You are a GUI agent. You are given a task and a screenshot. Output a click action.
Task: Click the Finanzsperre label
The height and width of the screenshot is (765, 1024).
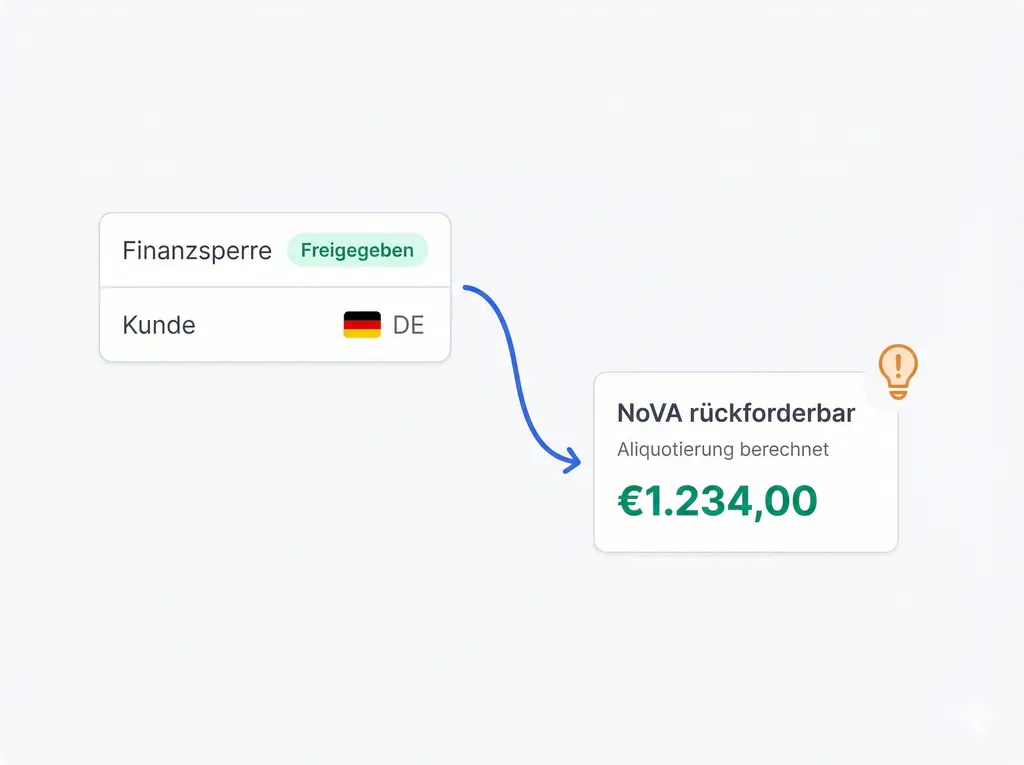coord(197,250)
